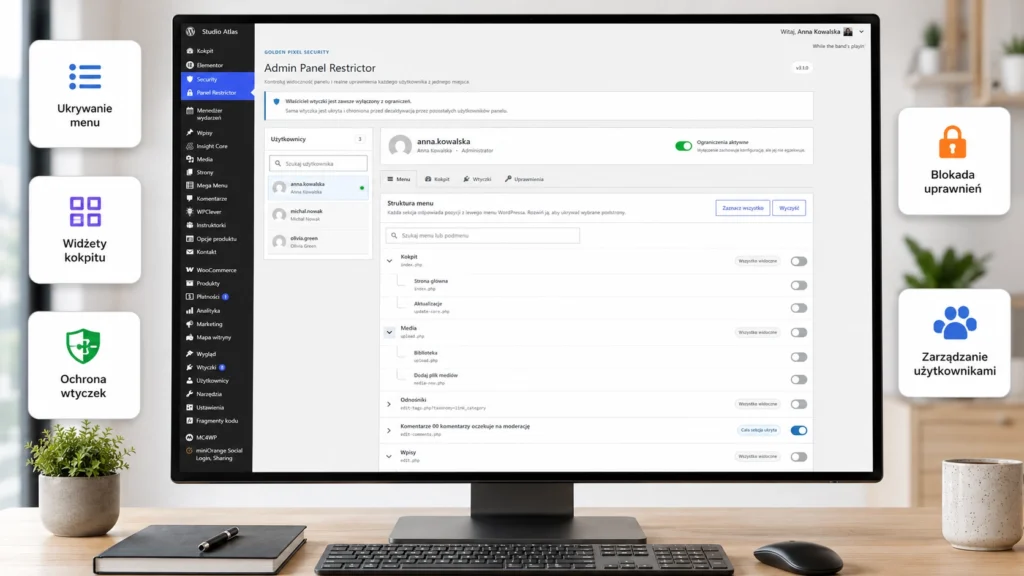
Task: Toggle switch for Dodaj plik mediów row
Action: click(799, 379)
